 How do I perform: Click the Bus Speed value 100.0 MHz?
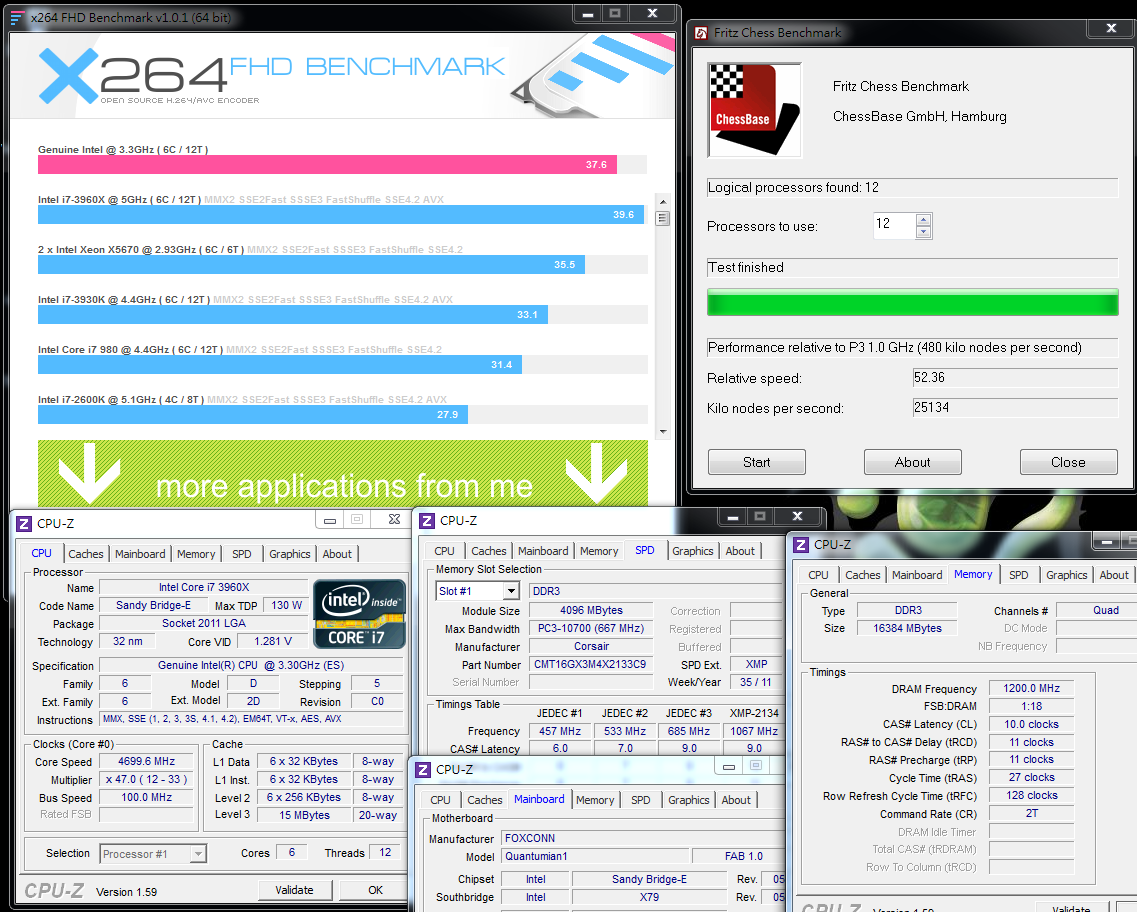(x=146, y=797)
